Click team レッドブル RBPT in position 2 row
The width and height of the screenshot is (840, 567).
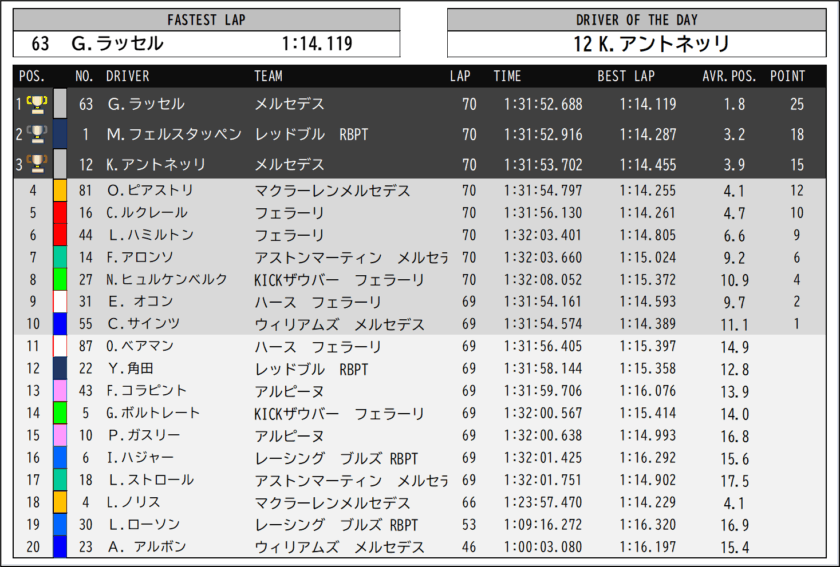(x=311, y=134)
